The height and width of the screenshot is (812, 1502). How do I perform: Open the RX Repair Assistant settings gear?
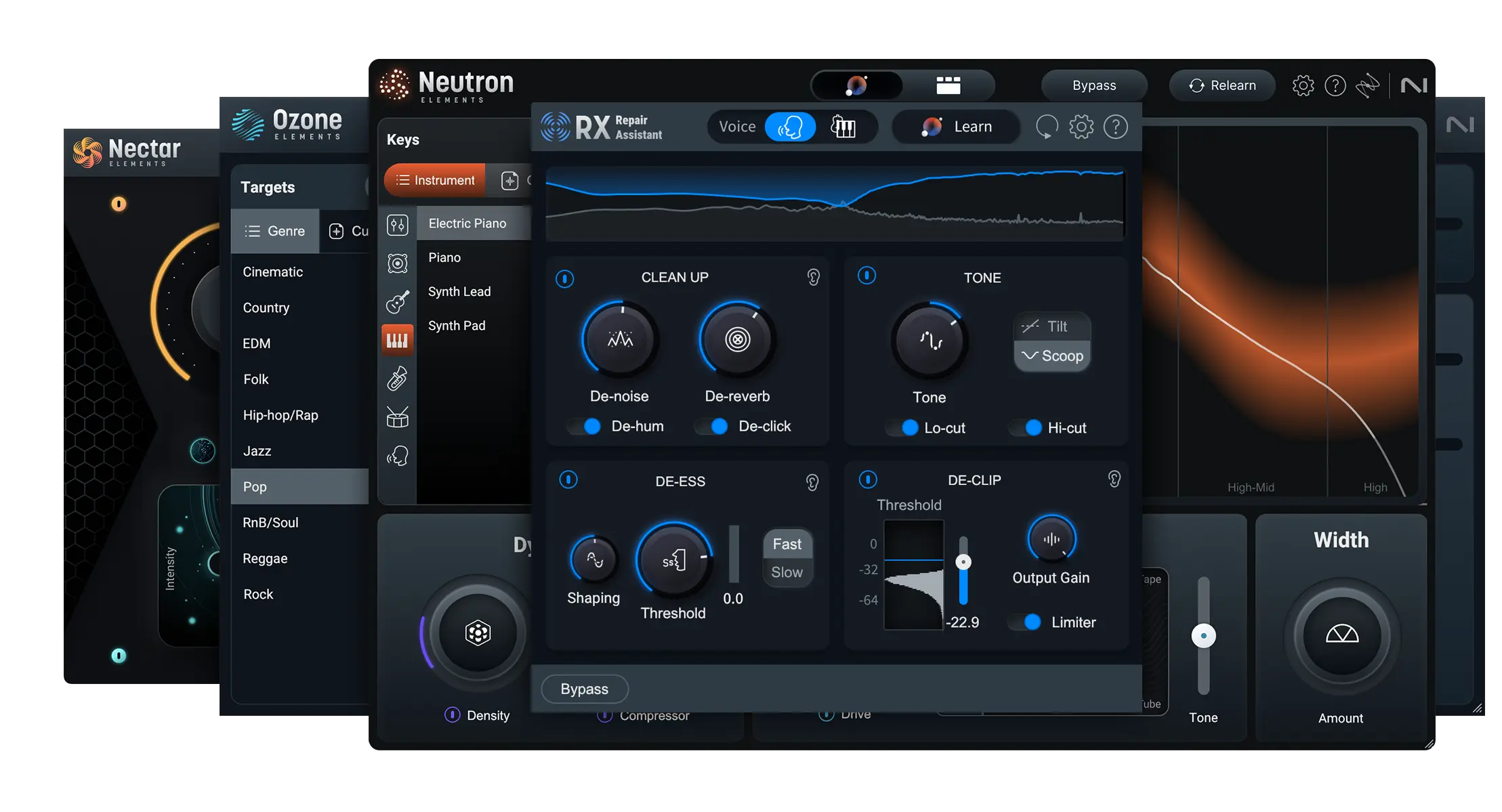[1081, 127]
